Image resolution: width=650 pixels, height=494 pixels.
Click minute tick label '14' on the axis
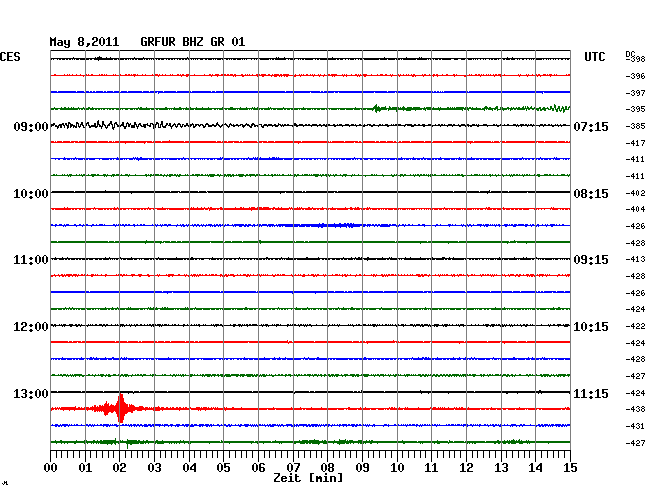click(535, 468)
